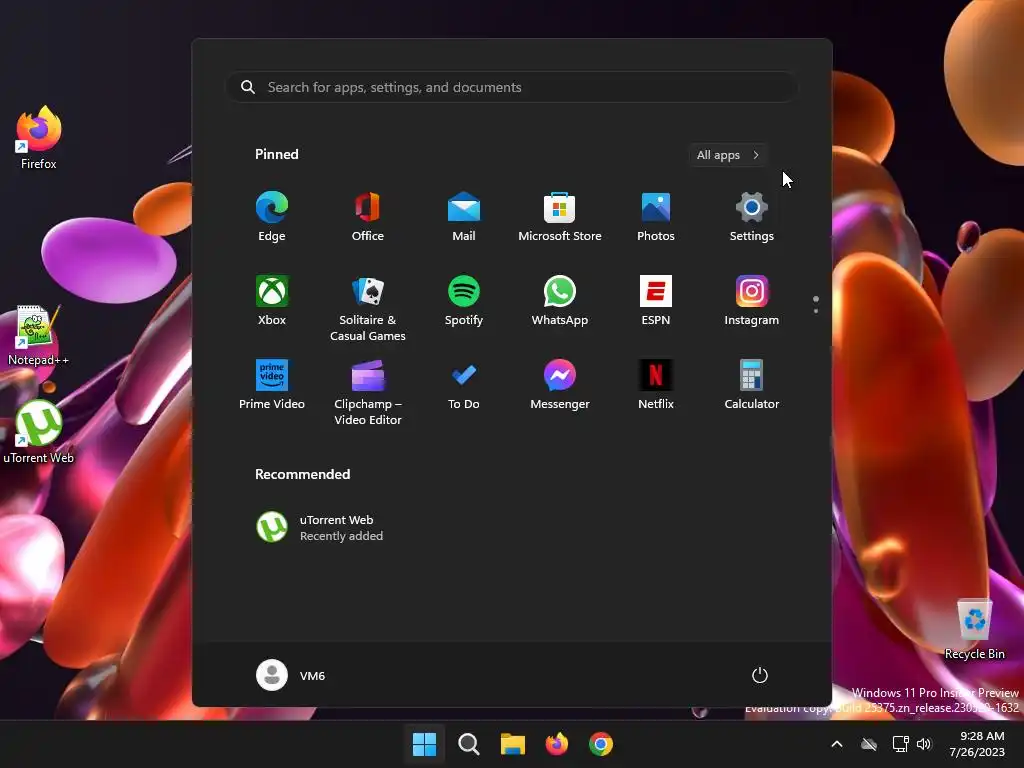The width and height of the screenshot is (1024, 768).
Task: Launch Firefox from the taskbar
Action: 556,744
